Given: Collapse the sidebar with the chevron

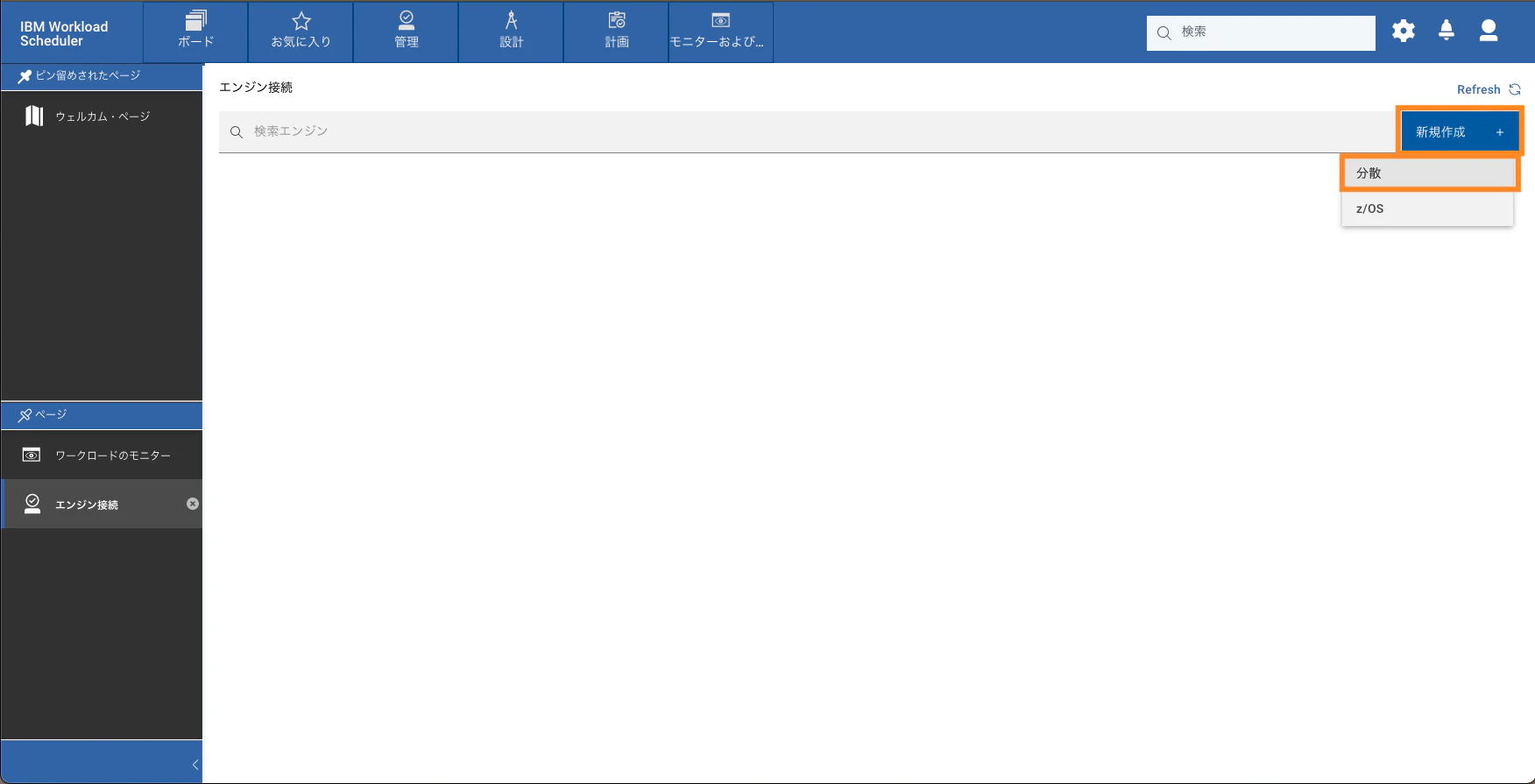Looking at the screenshot, I should point(195,765).
